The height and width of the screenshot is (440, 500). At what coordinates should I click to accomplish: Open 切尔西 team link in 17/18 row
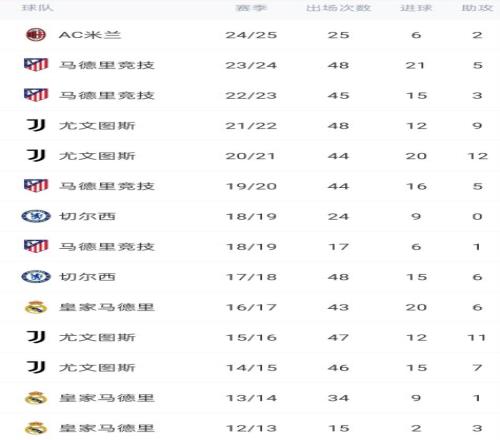(x=87, y=277)
